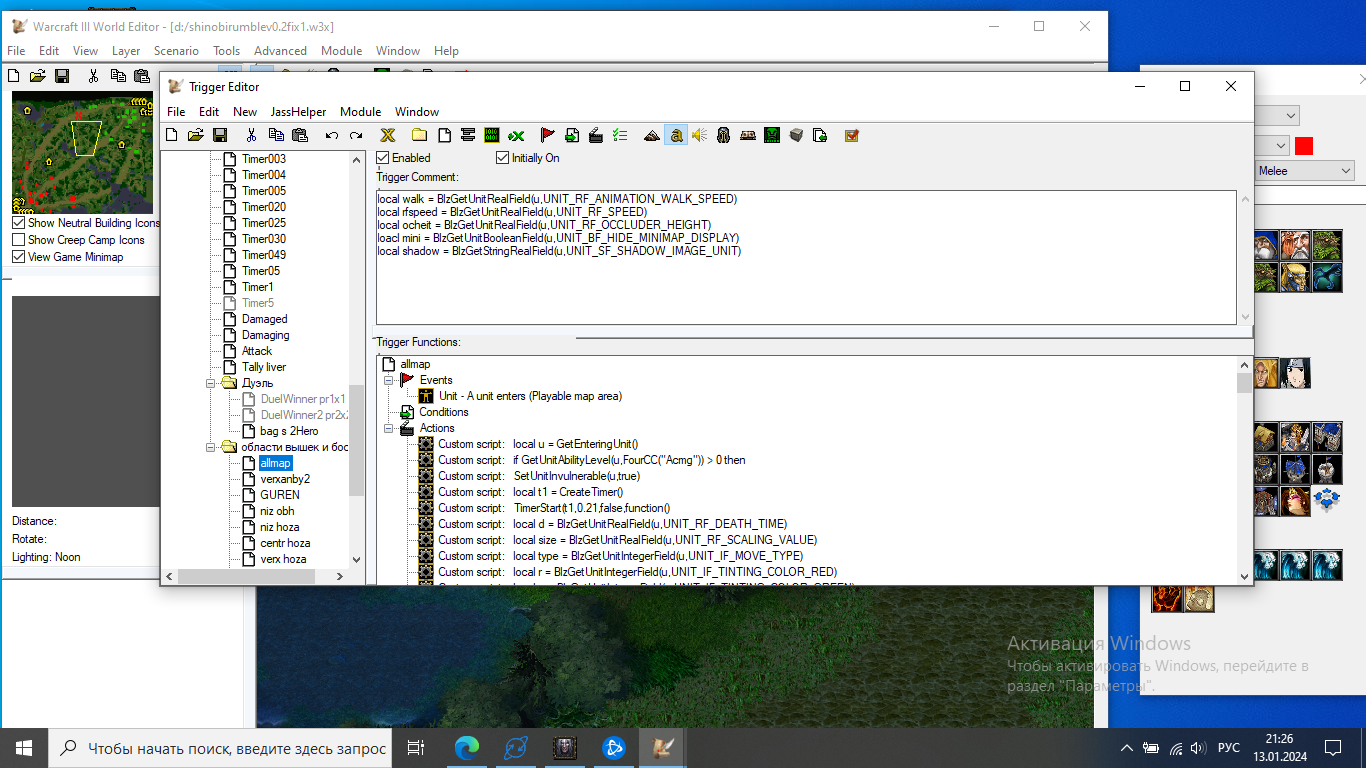Open the Layer menu in World Editor
This screenshot has width=1366, height=768.
(x=126, y=51)
